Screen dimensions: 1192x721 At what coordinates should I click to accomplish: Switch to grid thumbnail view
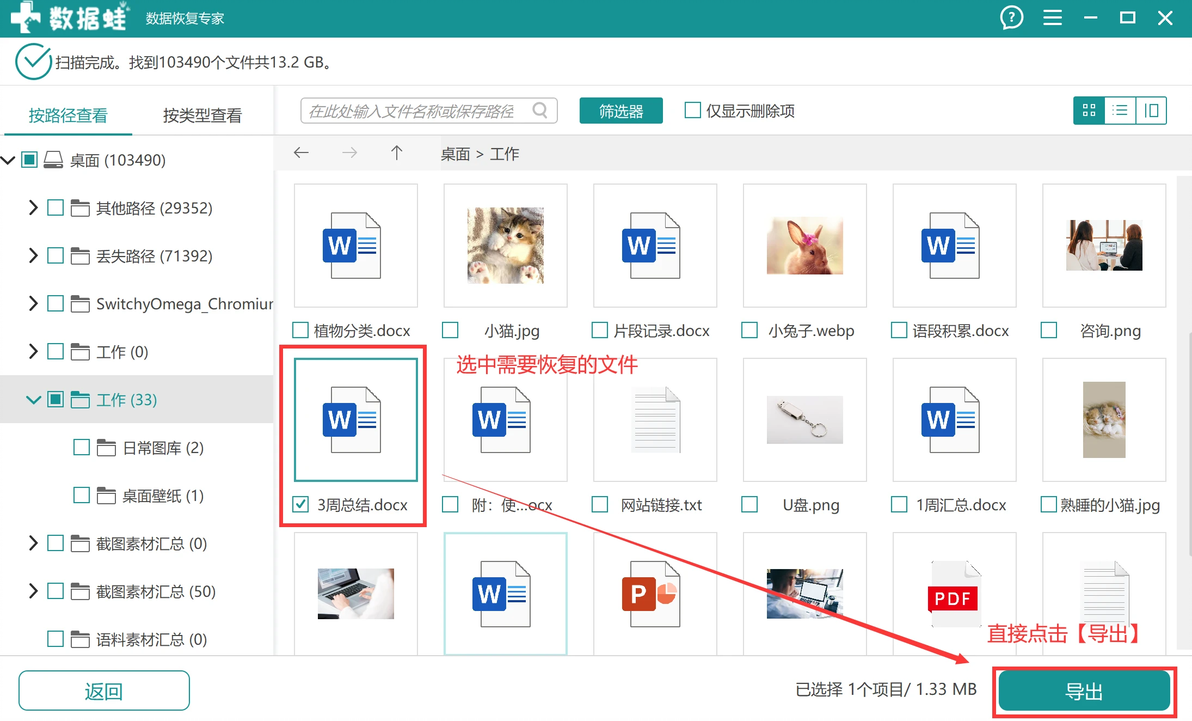[x=1089, y=110]
